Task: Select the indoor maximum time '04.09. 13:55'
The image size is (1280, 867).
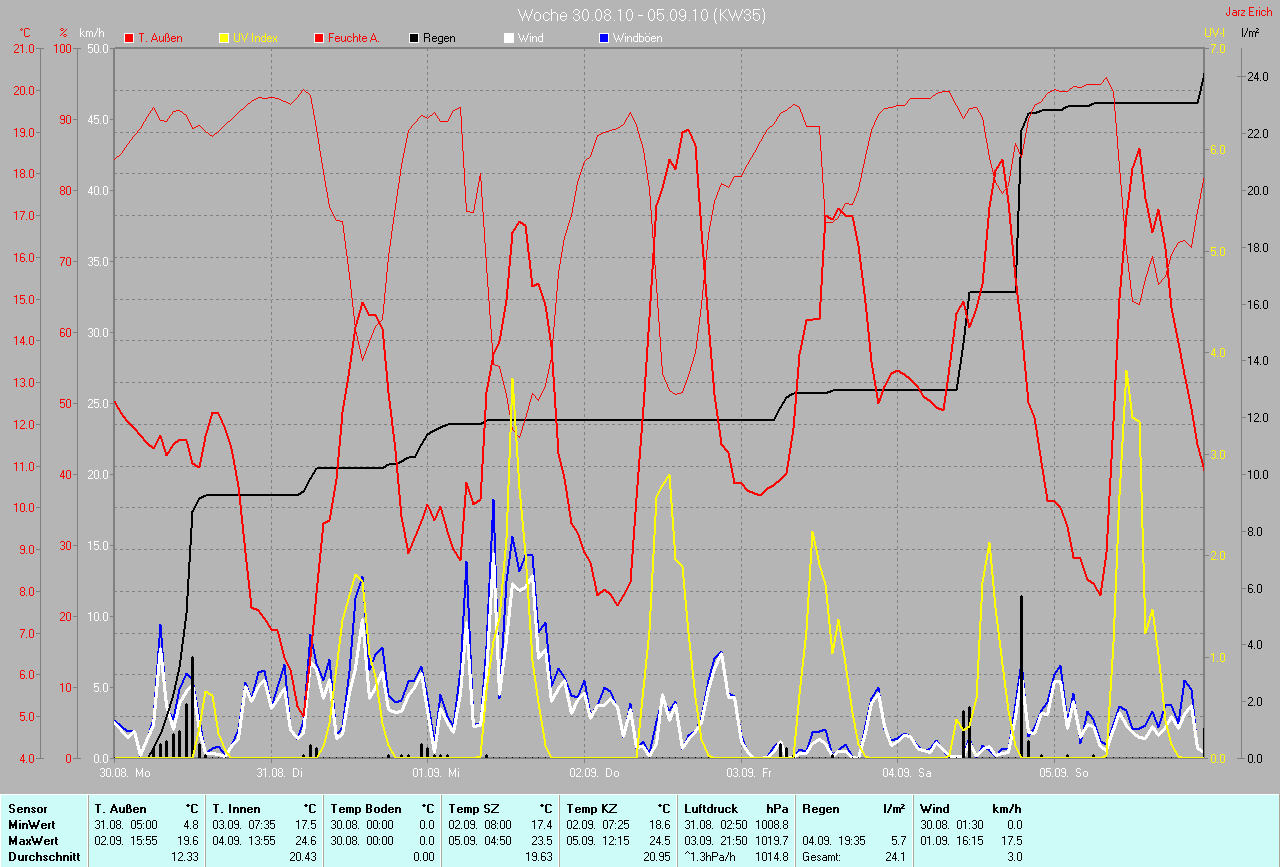Action: pos(244,841)
